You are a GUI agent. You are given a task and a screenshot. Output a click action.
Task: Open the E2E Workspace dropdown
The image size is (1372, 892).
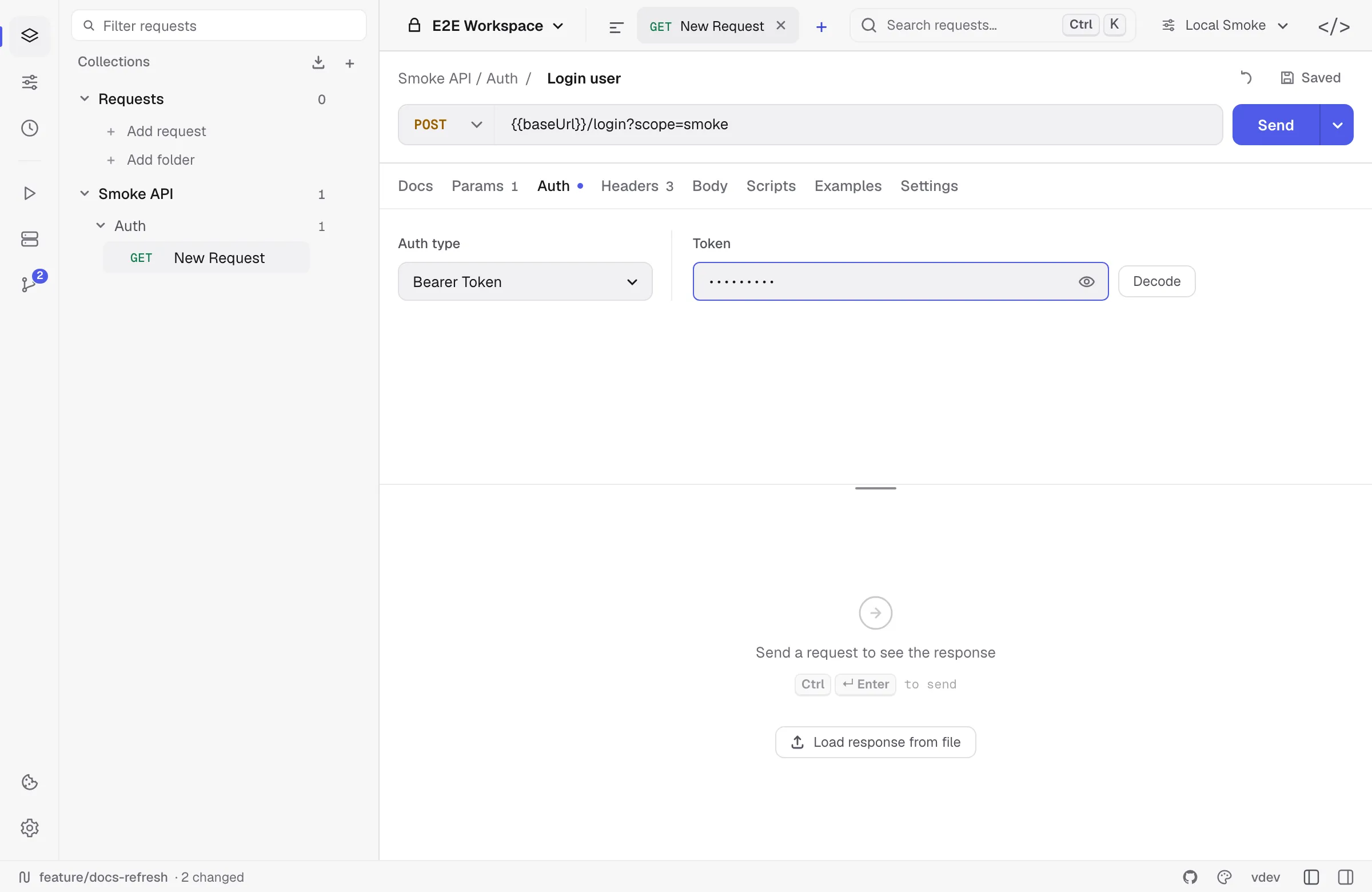pyautogui.click(x=486, y=26)
